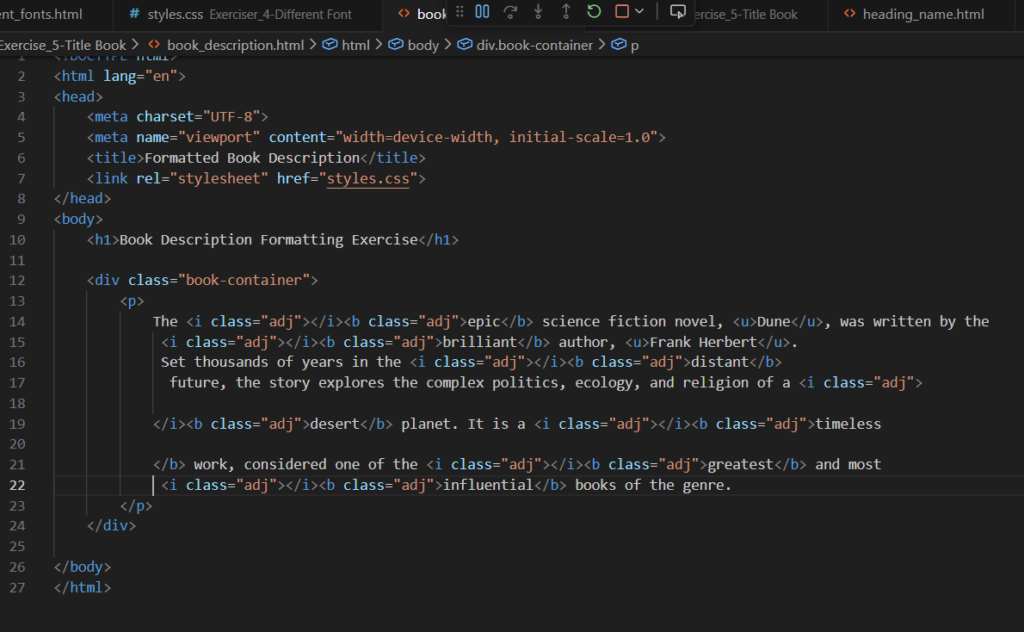
Task: Select the p breadcrumb element
Action: pyautogui.click(x=634, y=45)
